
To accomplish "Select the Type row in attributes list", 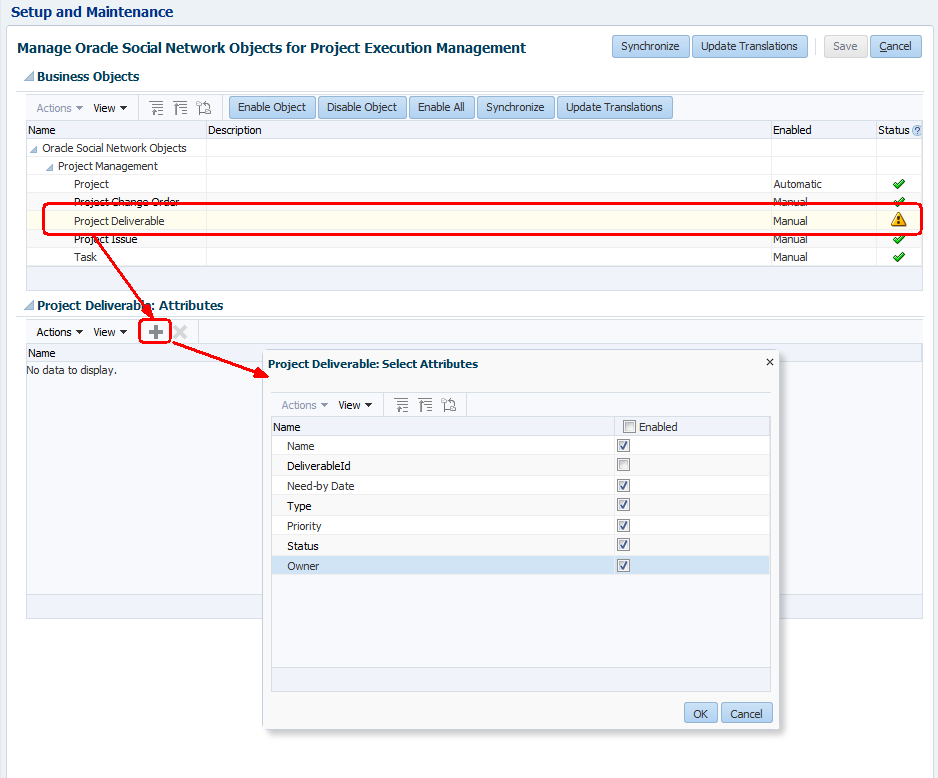I will tap(520, 505).
